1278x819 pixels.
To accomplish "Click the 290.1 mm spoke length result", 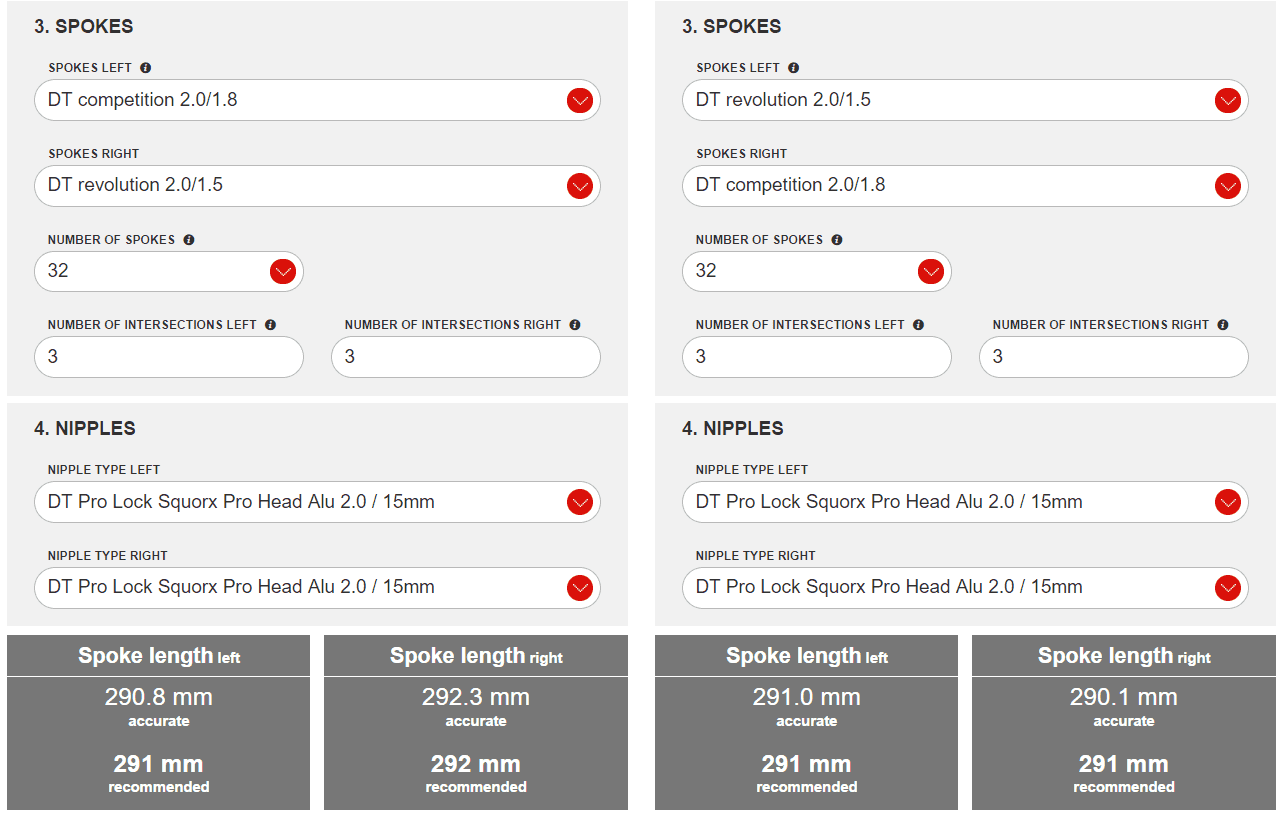I will tap(1123, 697).
